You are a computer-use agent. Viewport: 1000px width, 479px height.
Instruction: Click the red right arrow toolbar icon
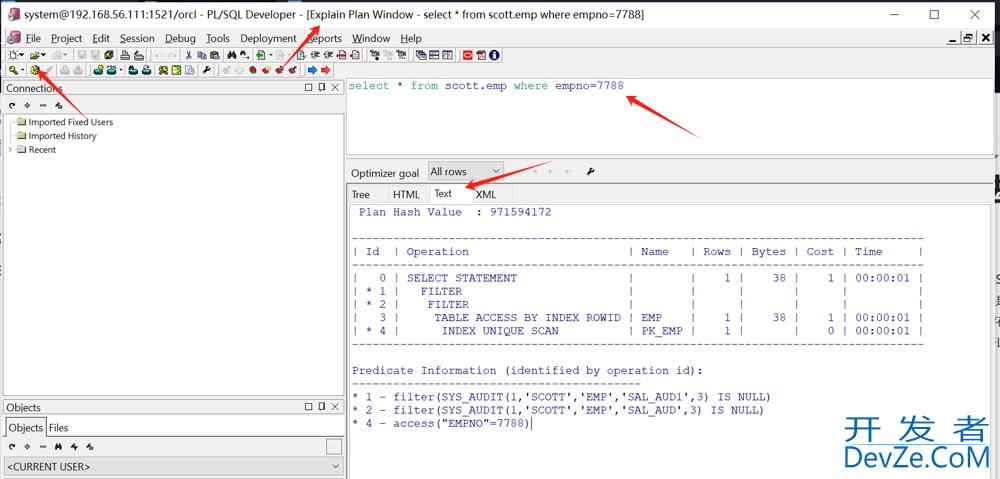[x=325, y=70]
